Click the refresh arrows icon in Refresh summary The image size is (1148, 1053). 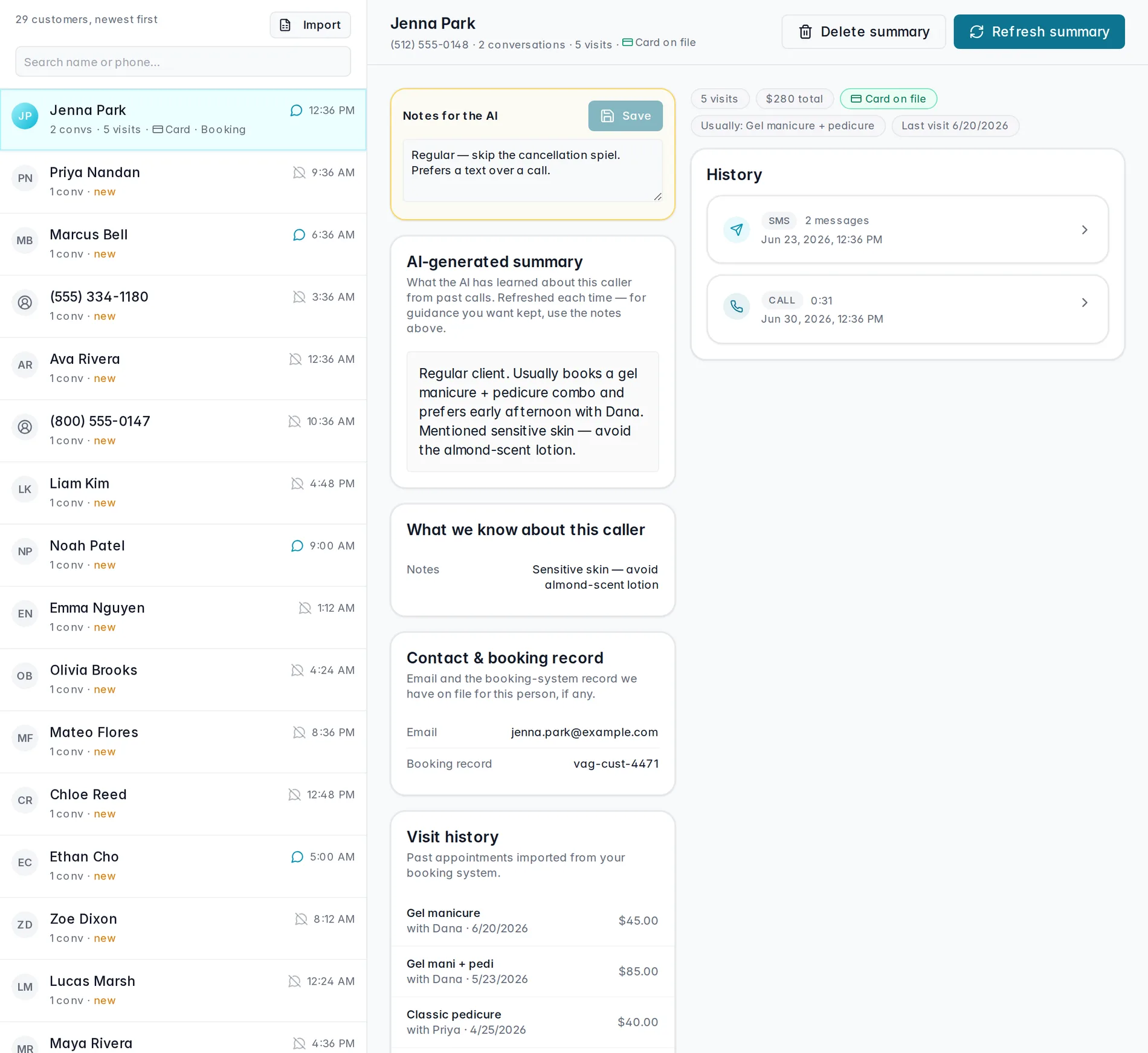pyautogui.click(x=976, y=32)
